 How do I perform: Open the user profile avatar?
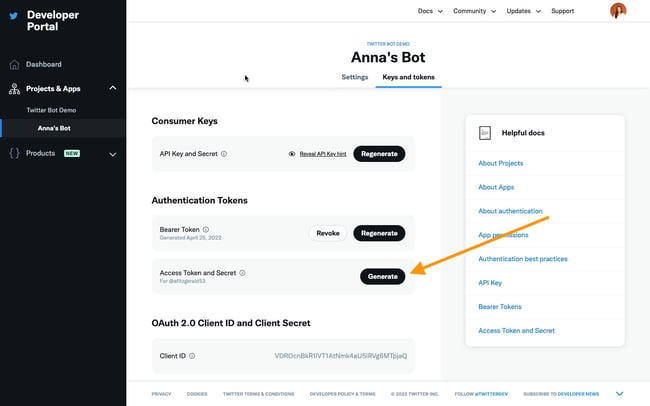pos(618,11)
